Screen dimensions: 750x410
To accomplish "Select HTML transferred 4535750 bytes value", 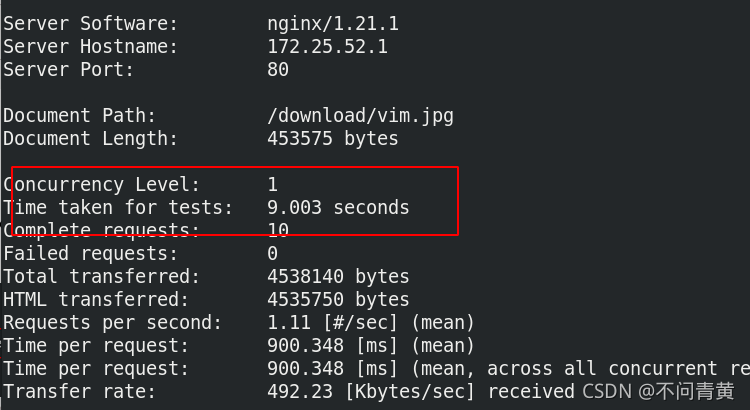I will pyautogui.click(x=338, y=299).
